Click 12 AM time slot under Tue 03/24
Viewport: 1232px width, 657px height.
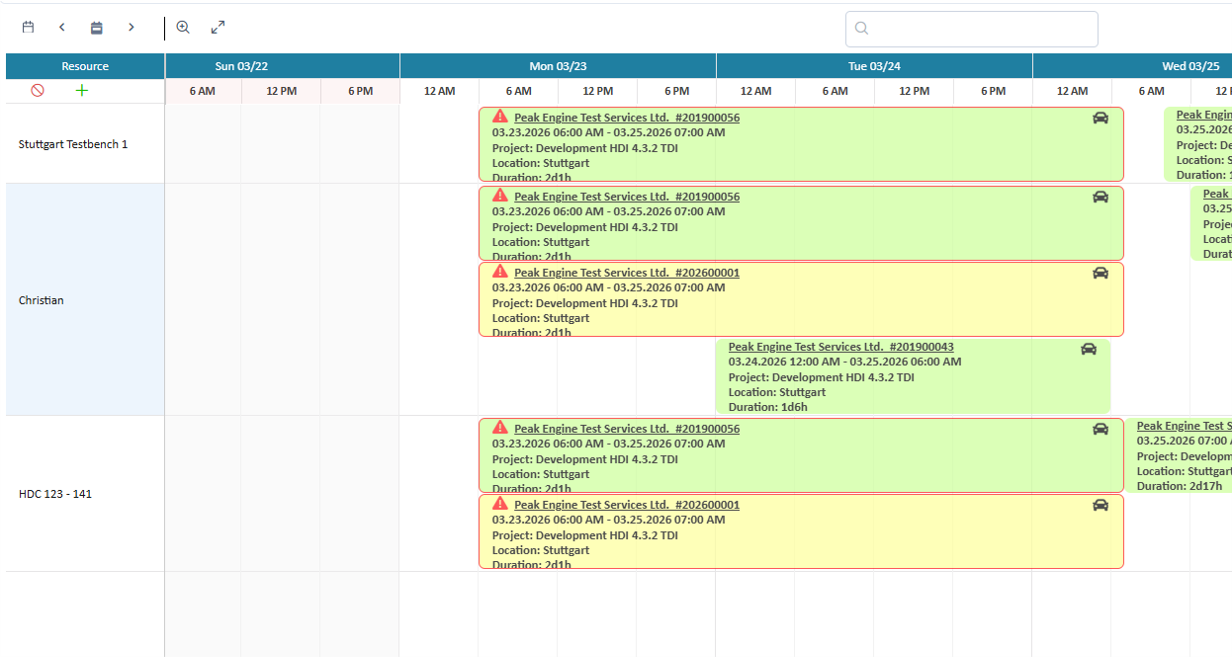pyautogui.click(x=756, y=91)
